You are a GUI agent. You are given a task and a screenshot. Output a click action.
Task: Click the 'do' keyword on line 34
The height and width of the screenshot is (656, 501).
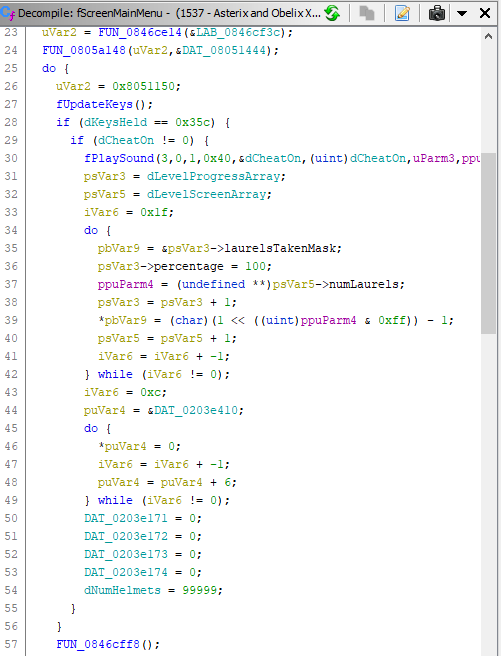(x=91, y=230)
